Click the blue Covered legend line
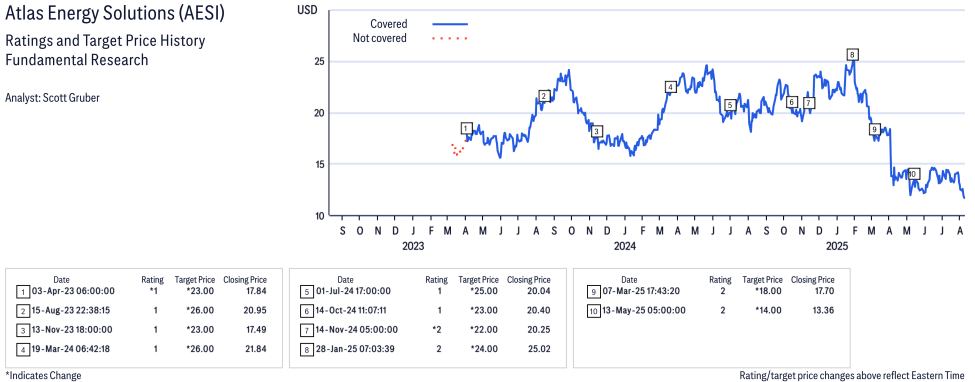This screenshot has width=975, height=382. 450,24
